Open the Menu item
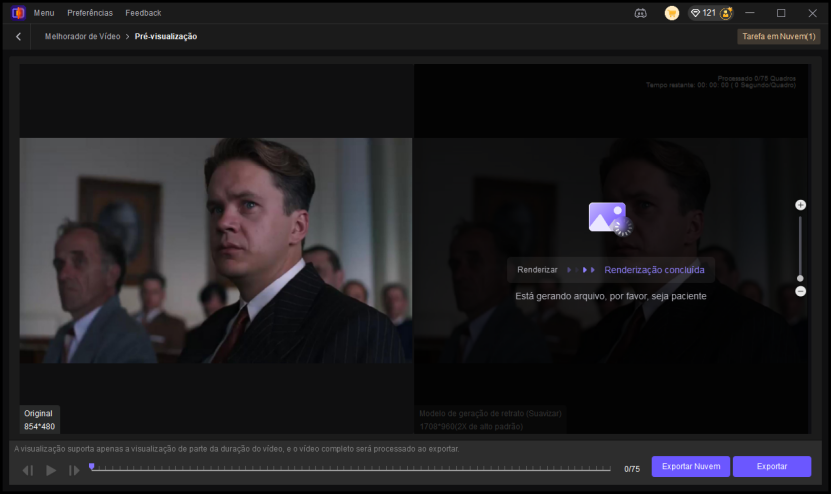The width and height of the screenshot is (831, 494). pyautogui.click(x=44, y=13)
